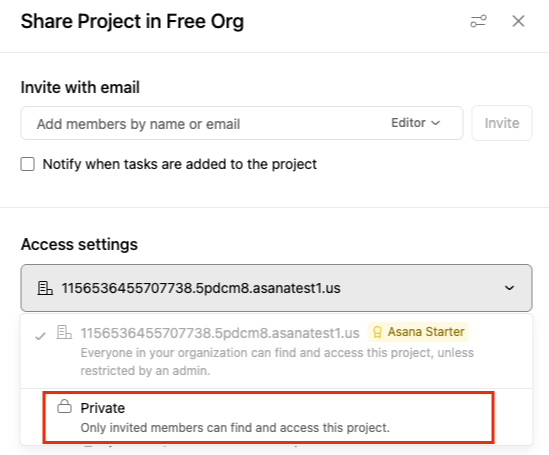
Task: Open the share settings sliders icon
Action: pyautogui.click(x=478, y=21)
